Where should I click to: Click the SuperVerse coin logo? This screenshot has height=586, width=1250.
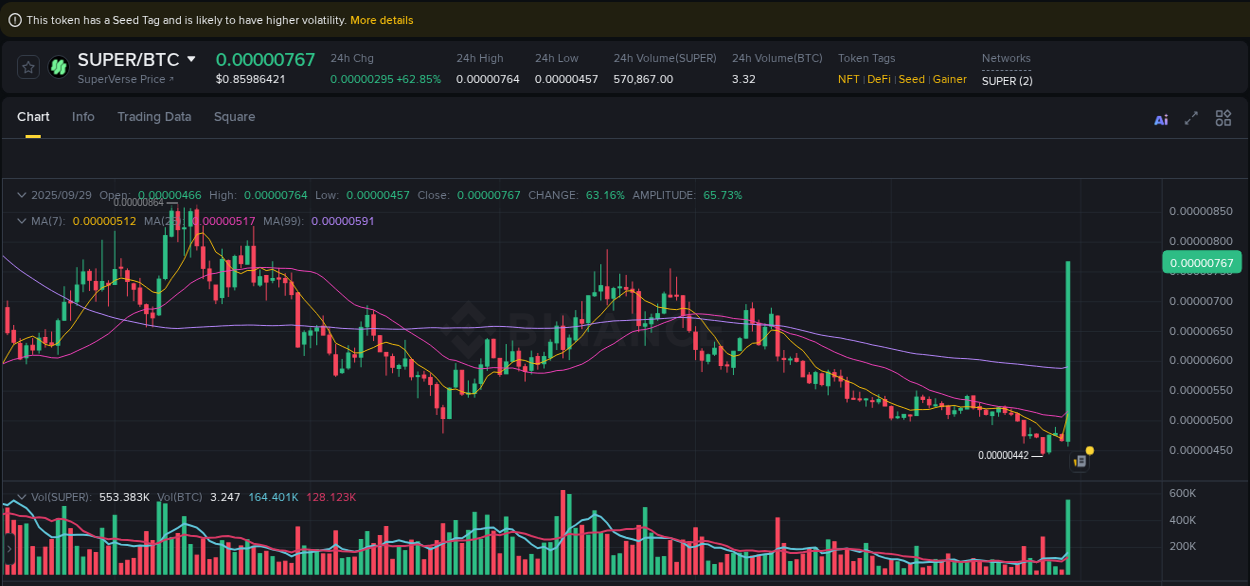click(x=59, y=66)
